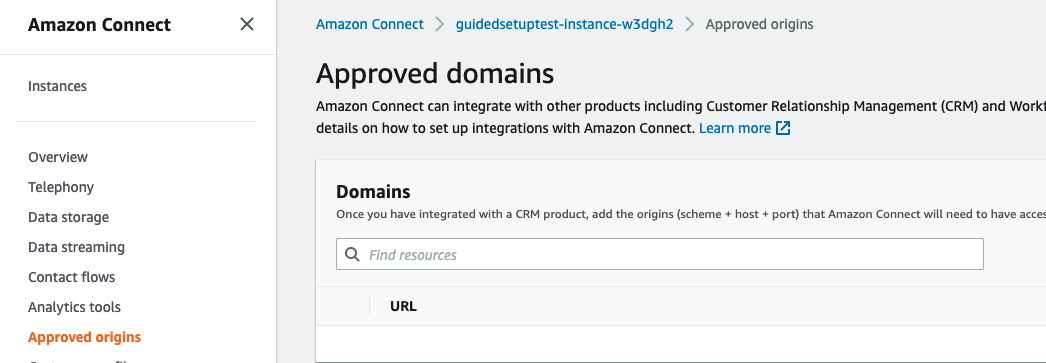Screen dimensions: 1046x363
Task: Click the magnifier icon in the search box
Action: coord(352,254)
